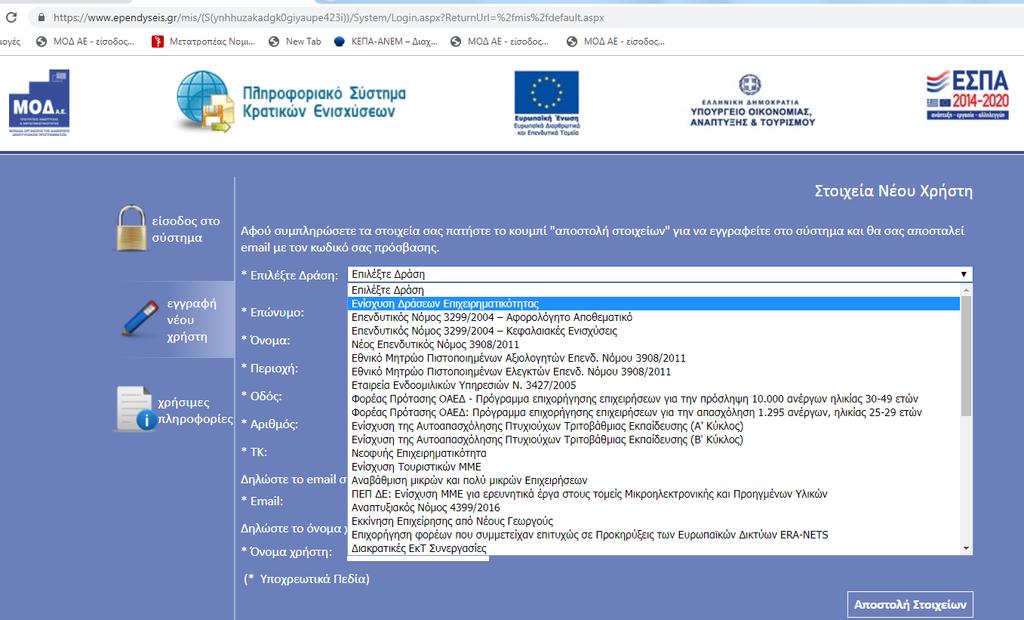Click the document info icon
Screen dimensions: 1024x620
[x=136, y=408]
